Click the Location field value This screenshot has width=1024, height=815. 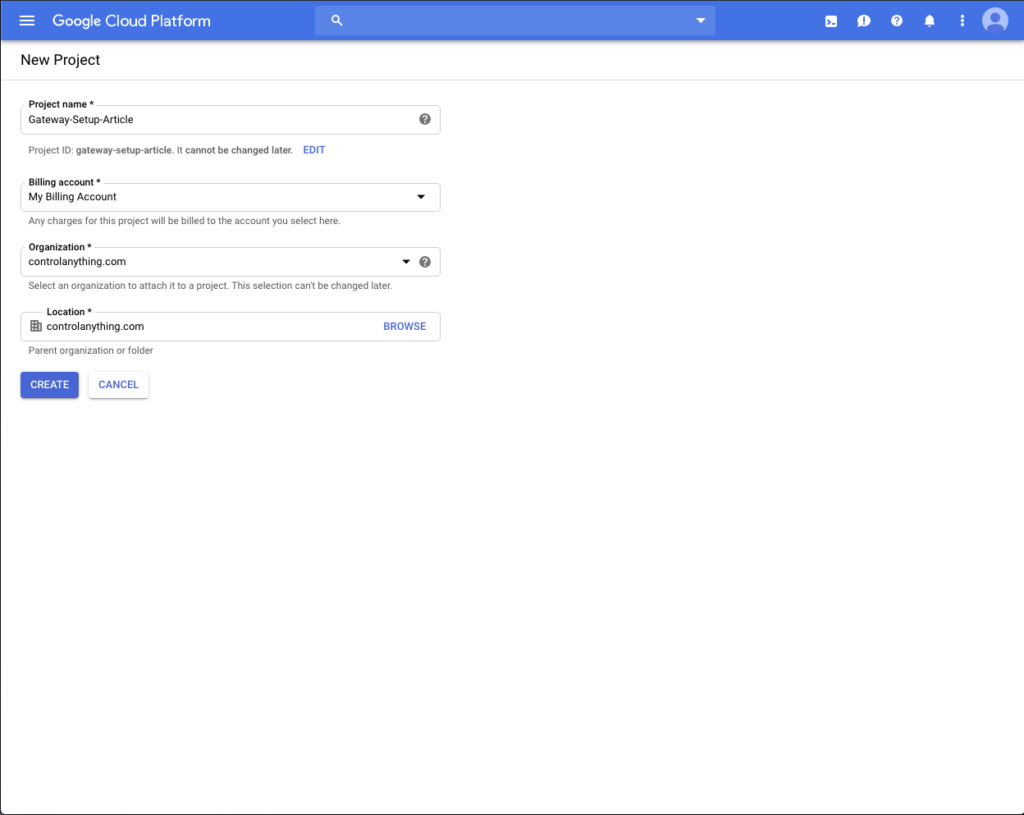[95, 327]
